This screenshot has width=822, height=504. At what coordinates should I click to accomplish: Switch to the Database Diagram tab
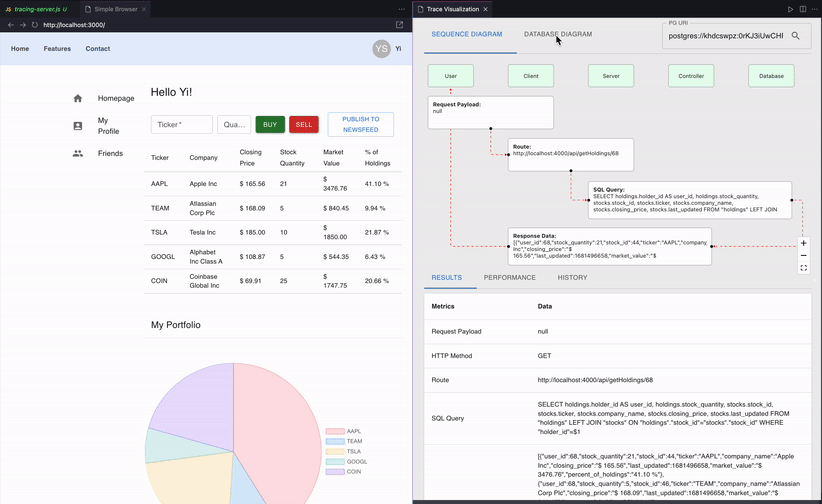(x=558, y=34)
